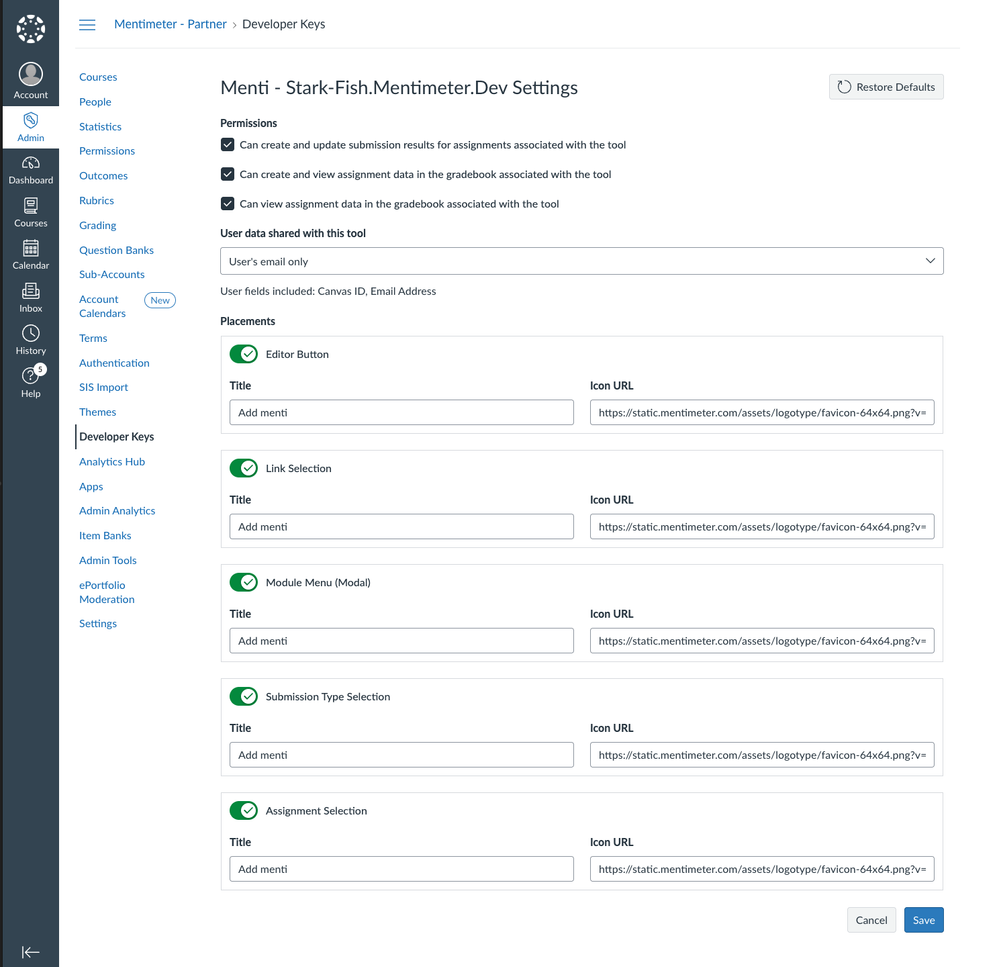Toggle the hamburger menu for account navigation

[x=88, y=25]
